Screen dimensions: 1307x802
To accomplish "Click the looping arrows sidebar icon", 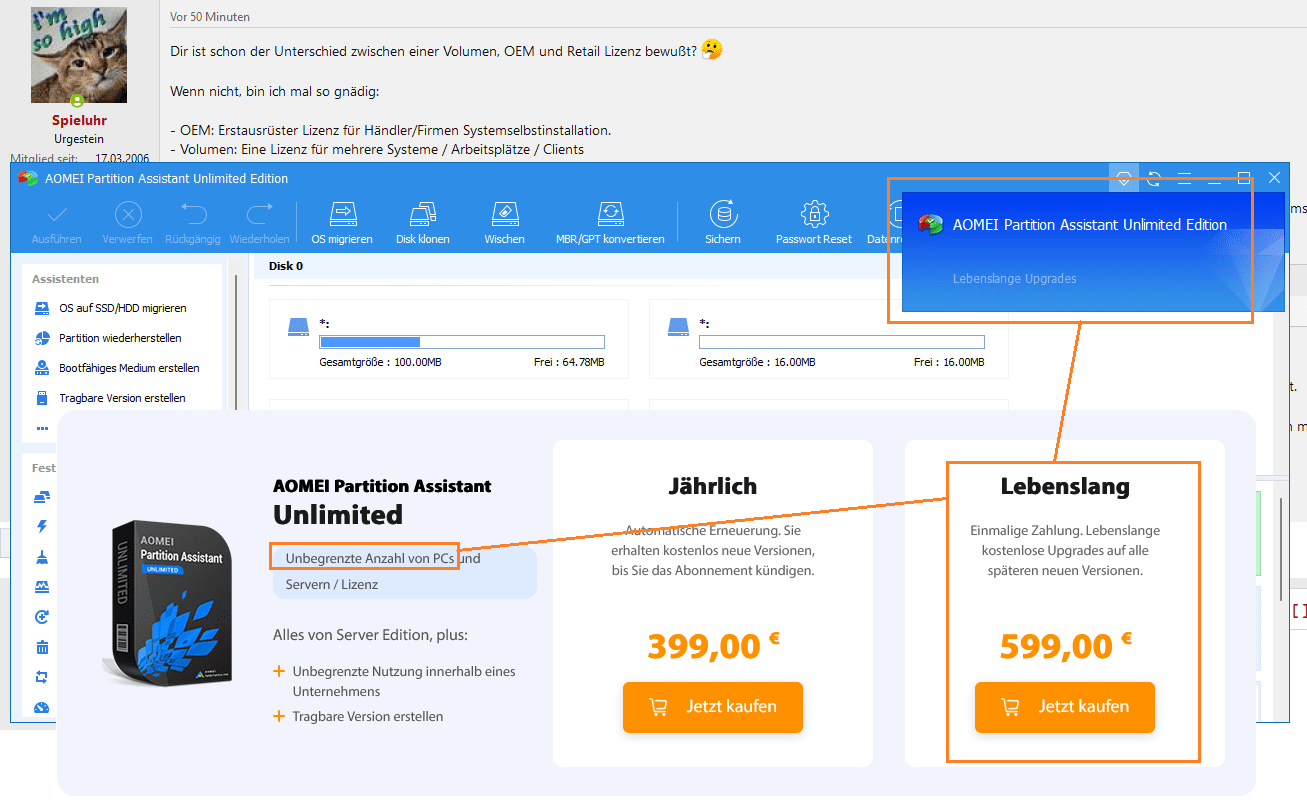I will coord(42,677).
